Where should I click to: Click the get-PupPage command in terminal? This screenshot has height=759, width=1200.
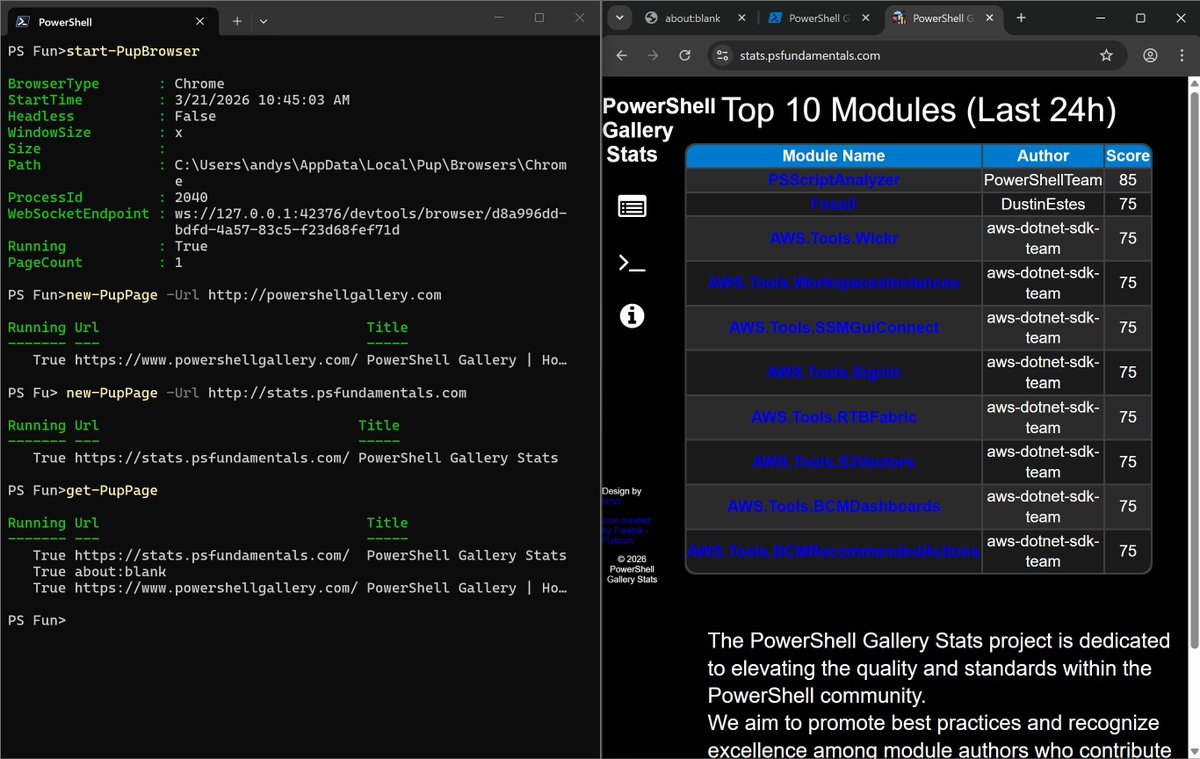click(112, 490)
